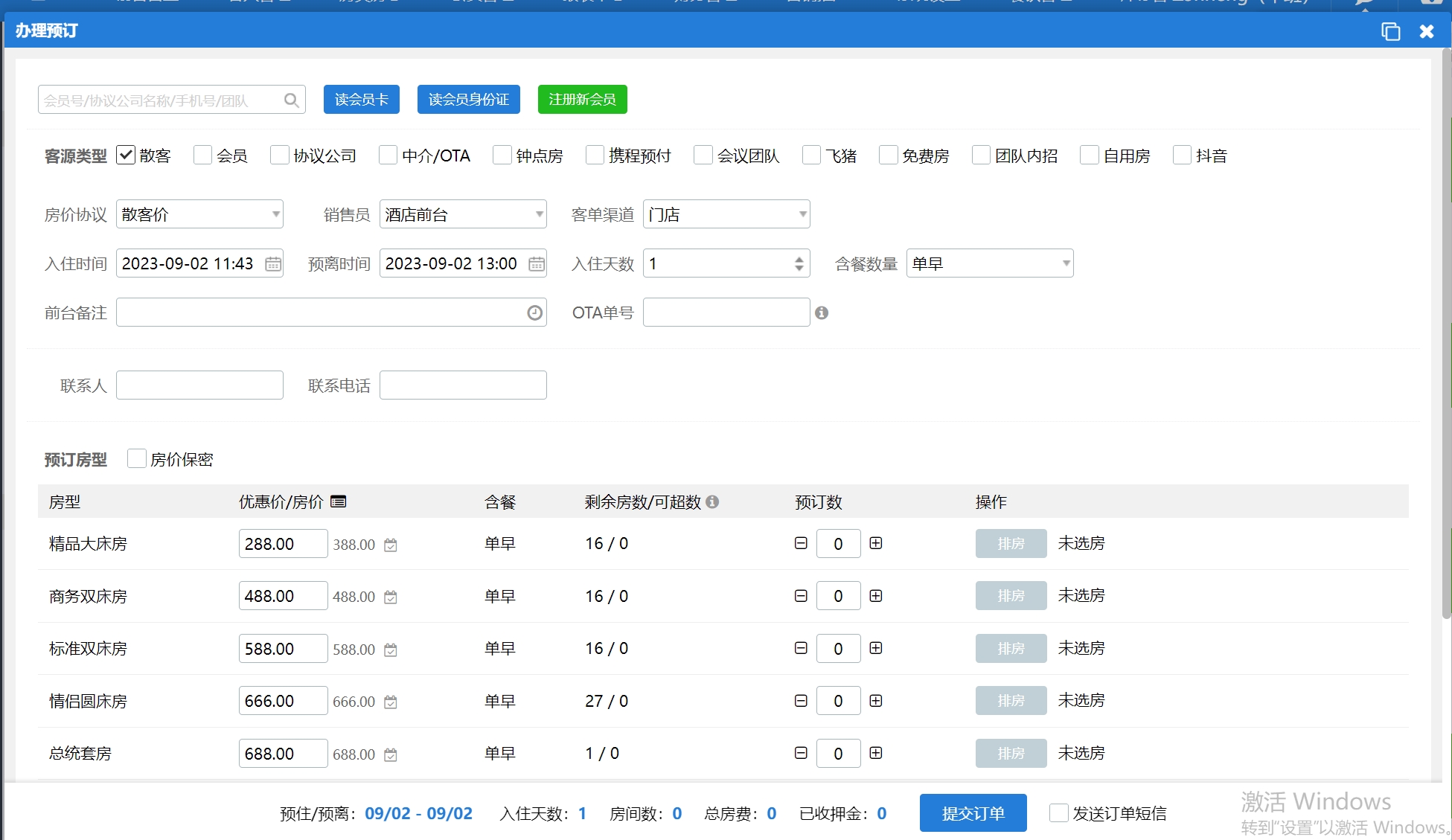The width and height of the screenshot is (1452, 840).
Task: Click the booking quantity field for 情侣圆床房
Action: click(x=838, y=701)
